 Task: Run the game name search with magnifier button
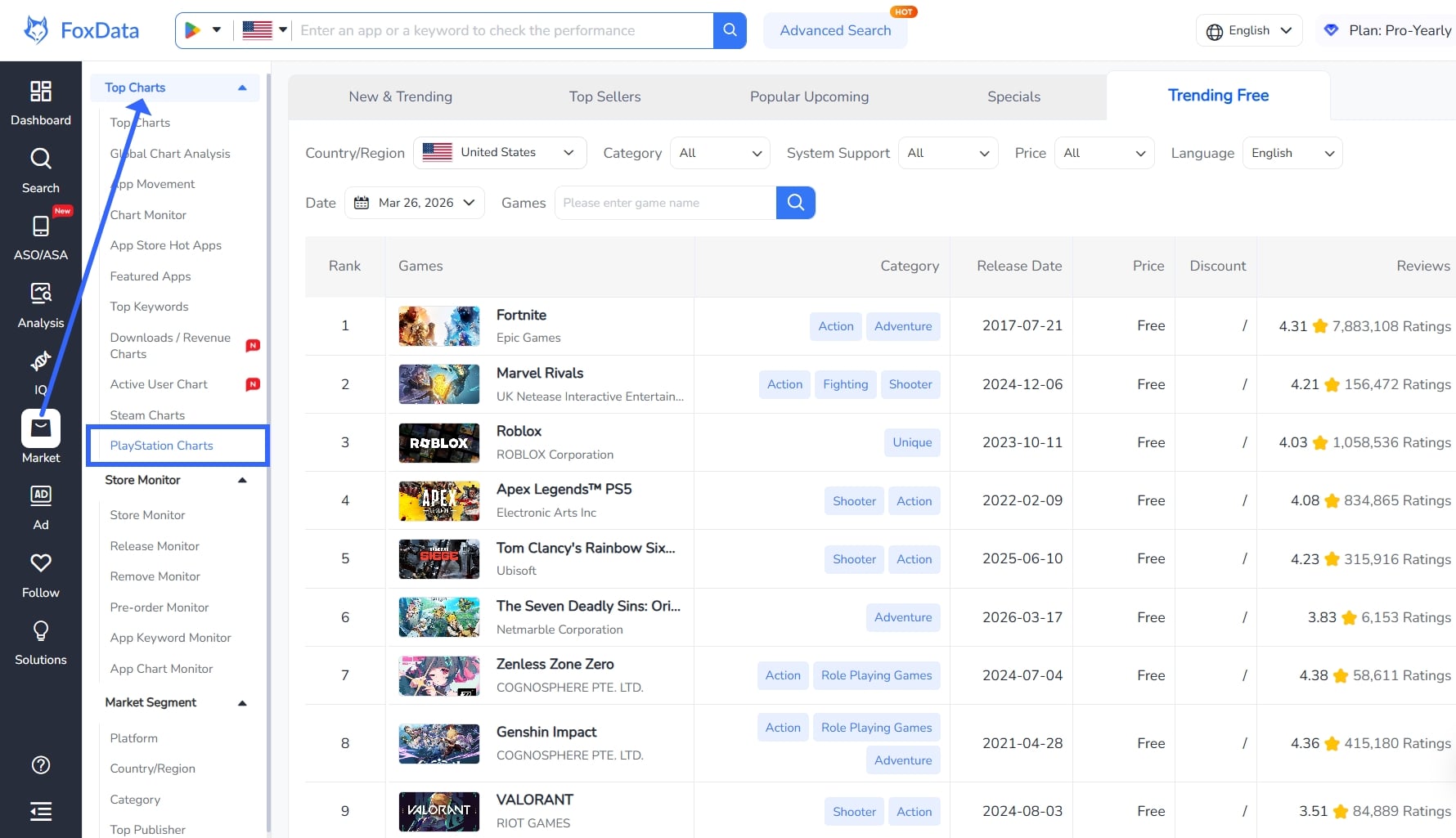tap(794, 202)
